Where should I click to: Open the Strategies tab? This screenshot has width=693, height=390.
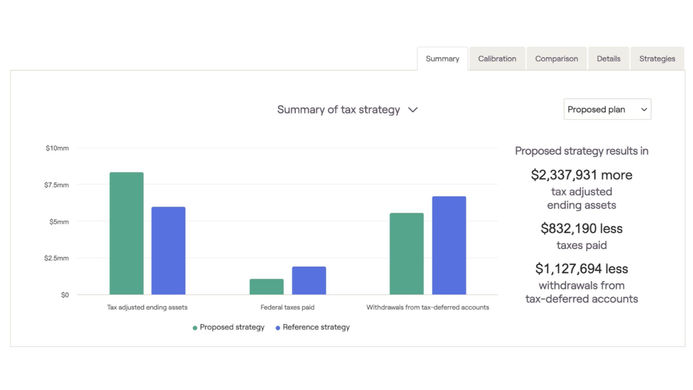(x=657, y=59)
